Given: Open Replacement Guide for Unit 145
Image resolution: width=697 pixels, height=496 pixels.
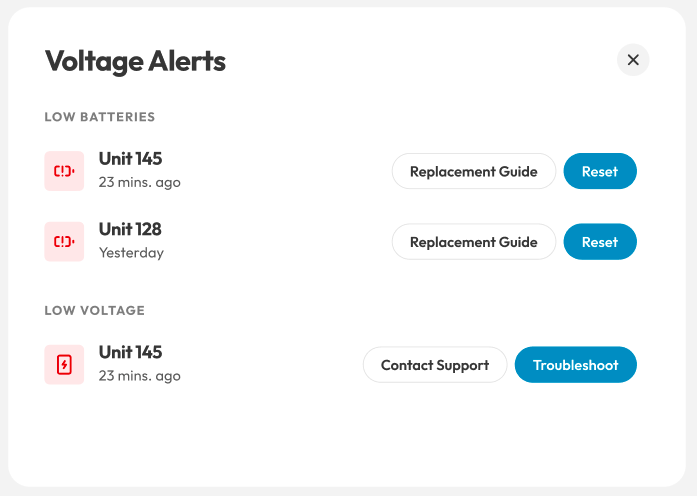Looking at the screenshot, I should point(474,171).
